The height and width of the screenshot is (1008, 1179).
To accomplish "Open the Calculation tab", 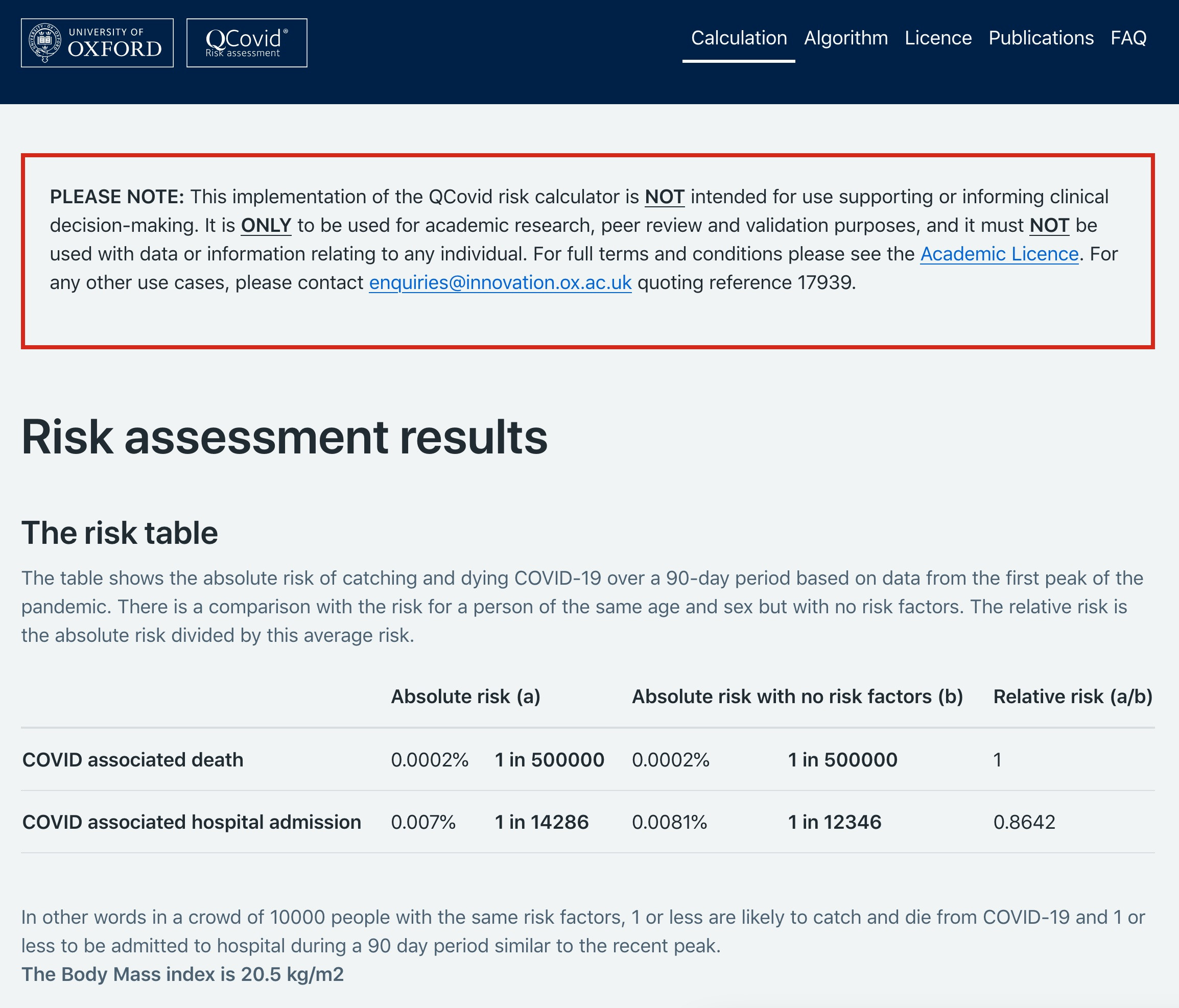I will (x=739, y=38).
